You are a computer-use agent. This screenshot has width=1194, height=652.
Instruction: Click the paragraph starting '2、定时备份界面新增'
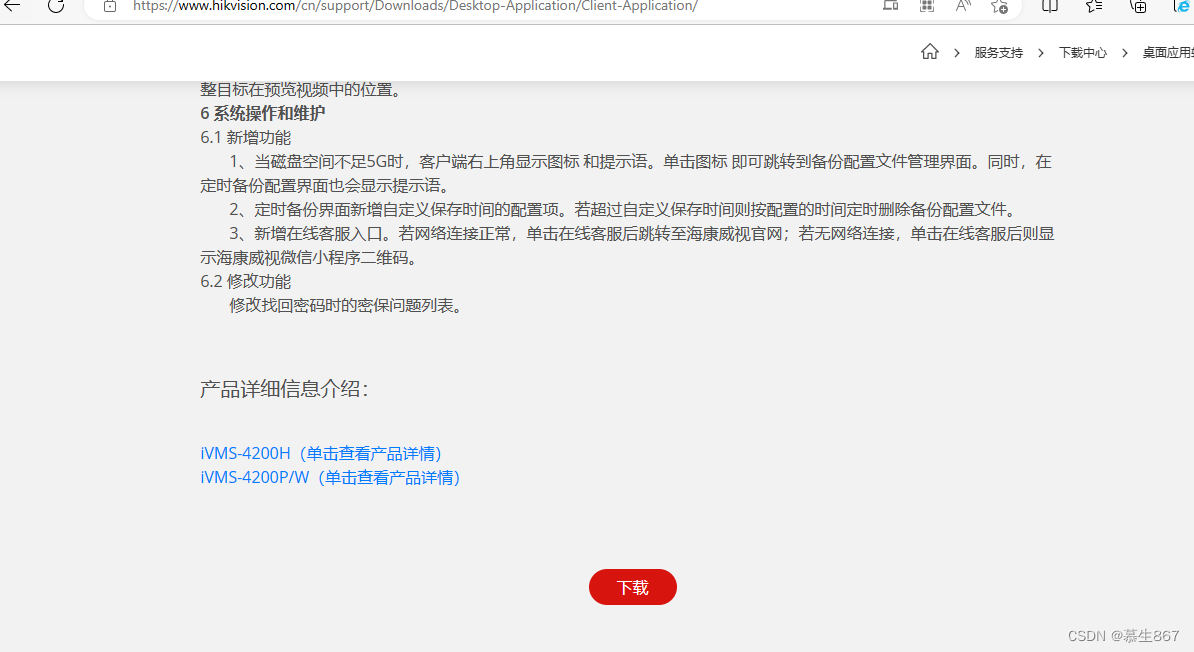(625, 210)
